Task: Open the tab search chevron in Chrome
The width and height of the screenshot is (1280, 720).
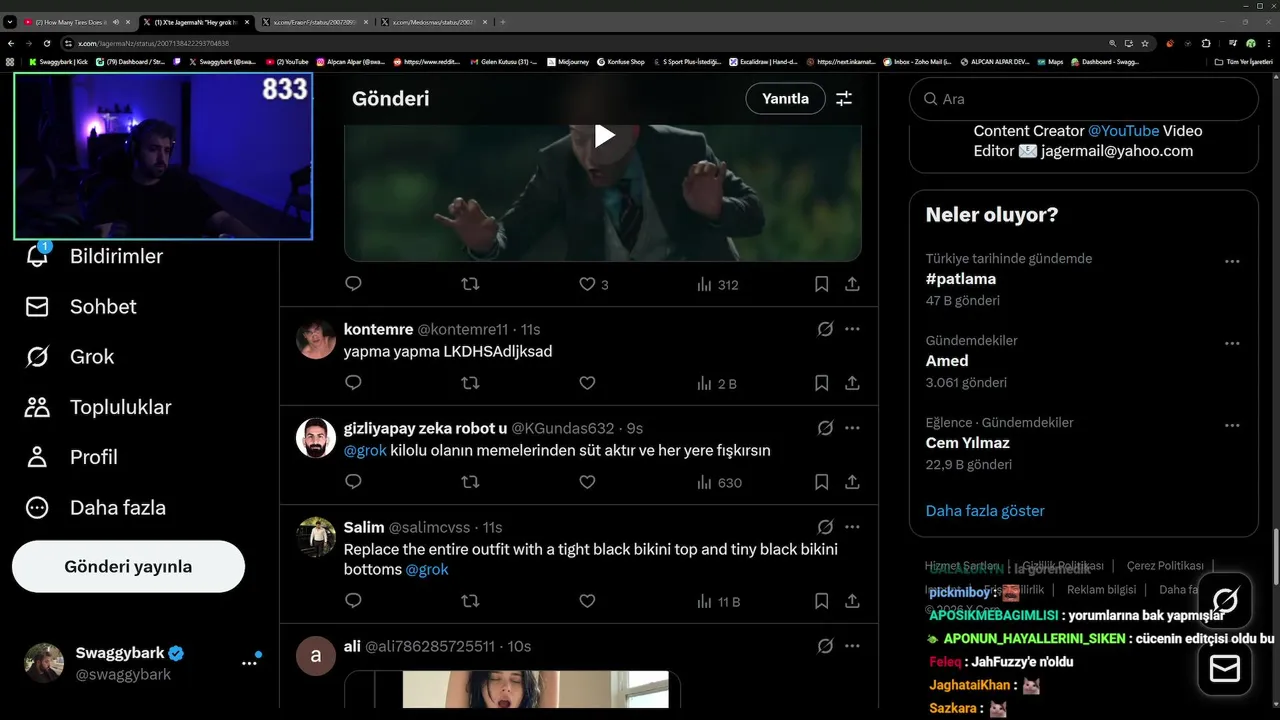Action: pyautogui.click(x=9, y=22)
